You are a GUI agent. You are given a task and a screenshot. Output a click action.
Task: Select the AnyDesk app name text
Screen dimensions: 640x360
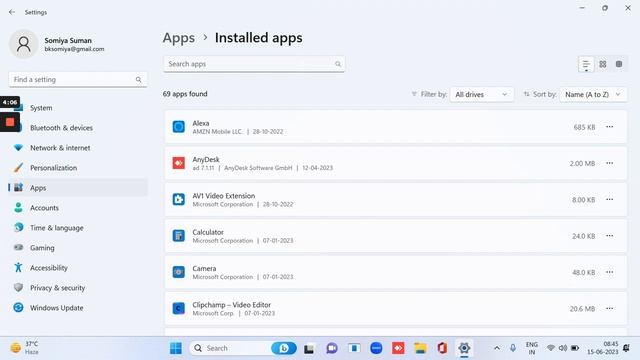[x=206, y=160]
